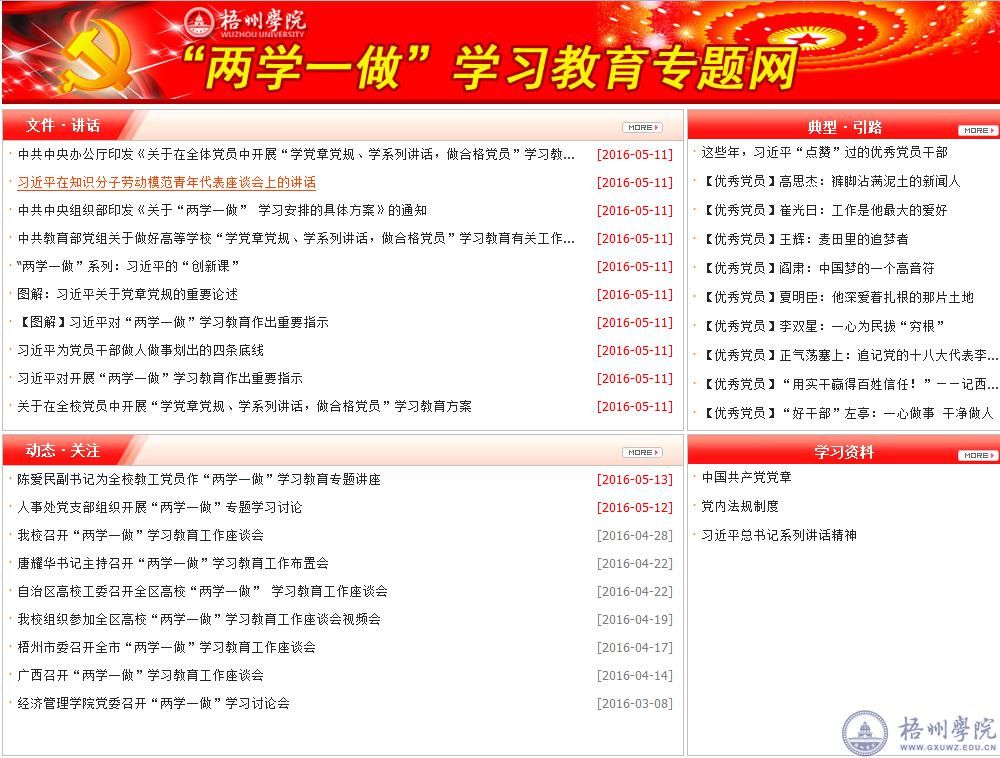Open '两学一做'系列：习近平的'创新课' link
The width and height of the screenshot is (1000, 758).
[128, 266]
